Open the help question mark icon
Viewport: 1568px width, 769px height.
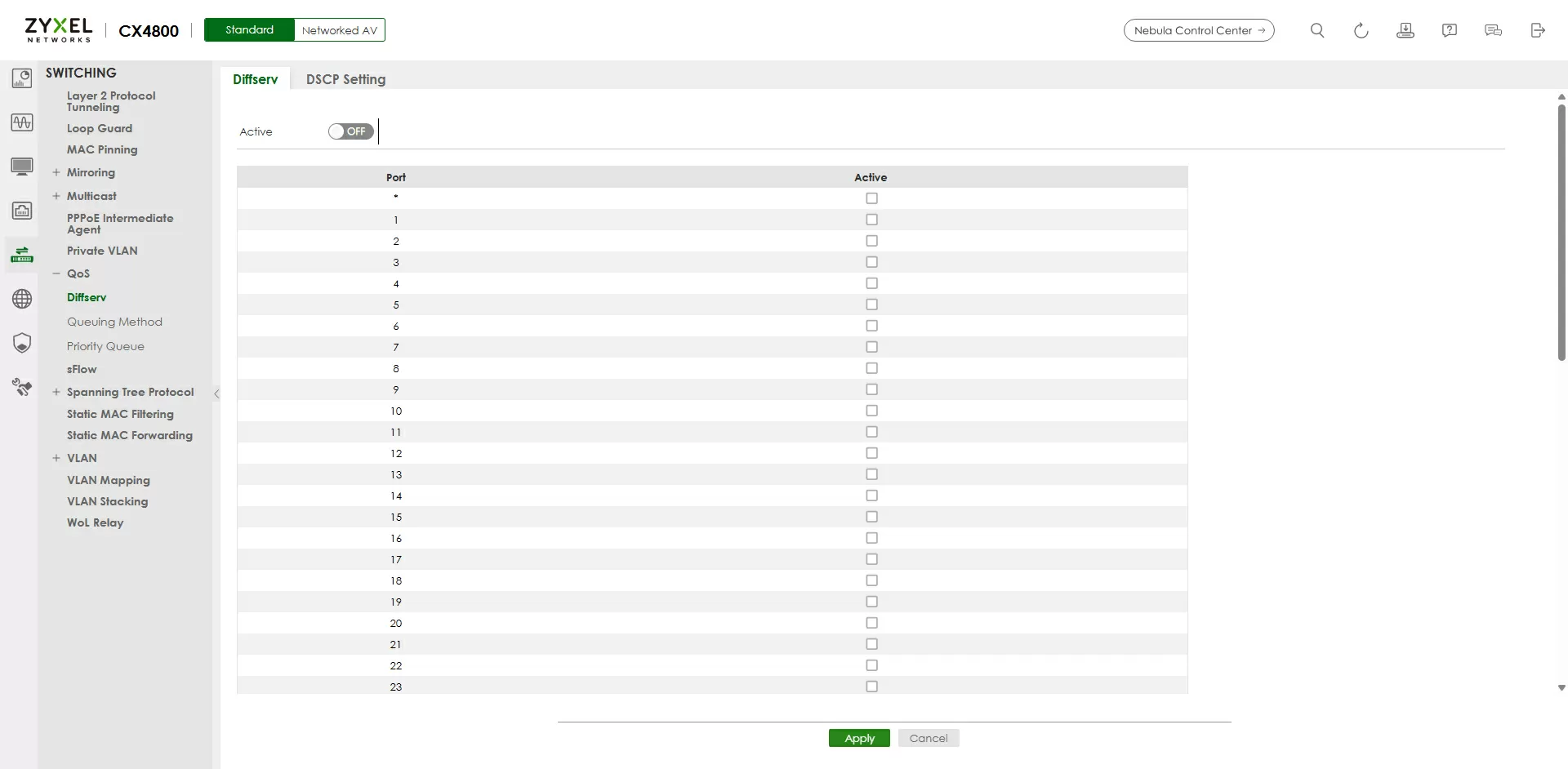(x=1449, y=30)
